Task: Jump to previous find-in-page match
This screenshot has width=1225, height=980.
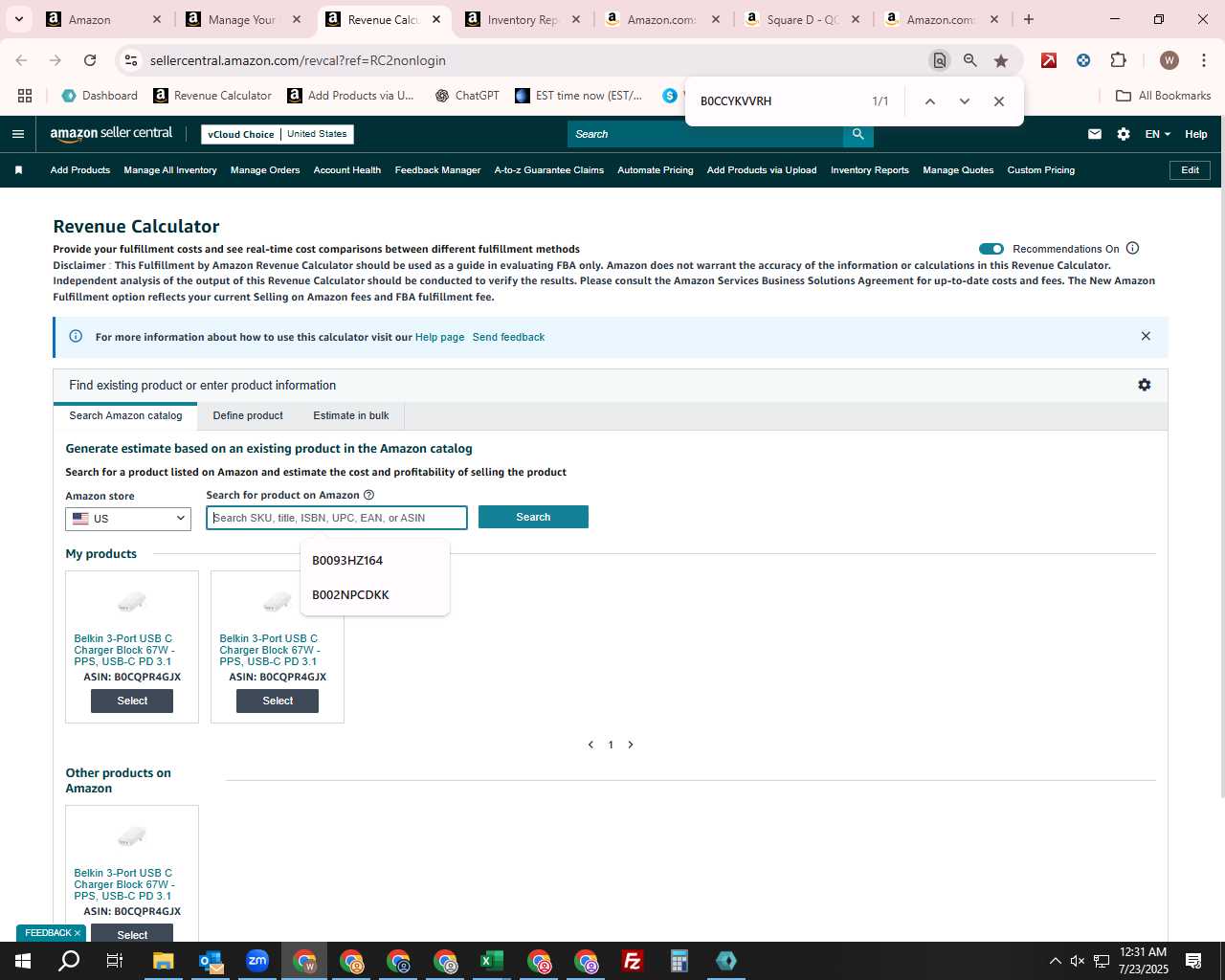Action: (x=929, y=101)
